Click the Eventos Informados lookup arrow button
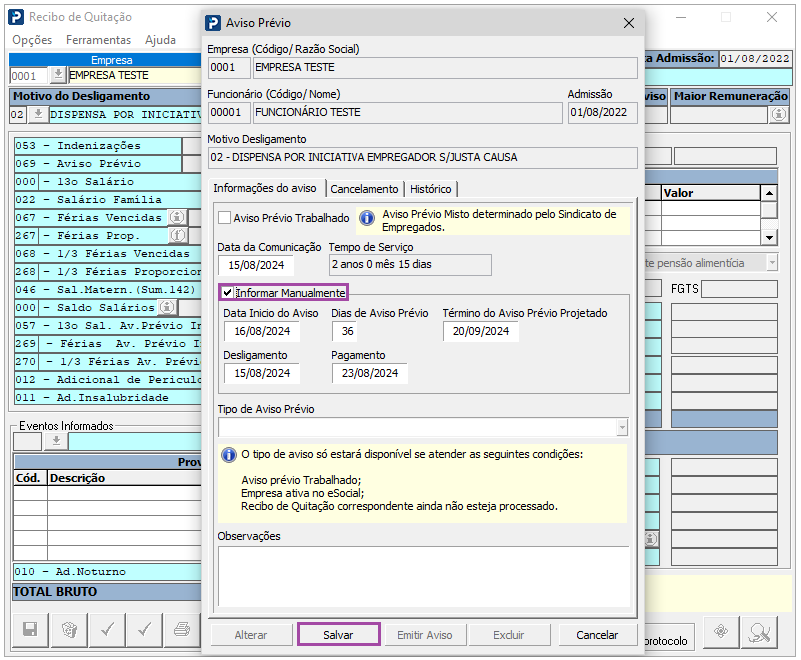This screenshot has width=801, height=660. point(56,441)
